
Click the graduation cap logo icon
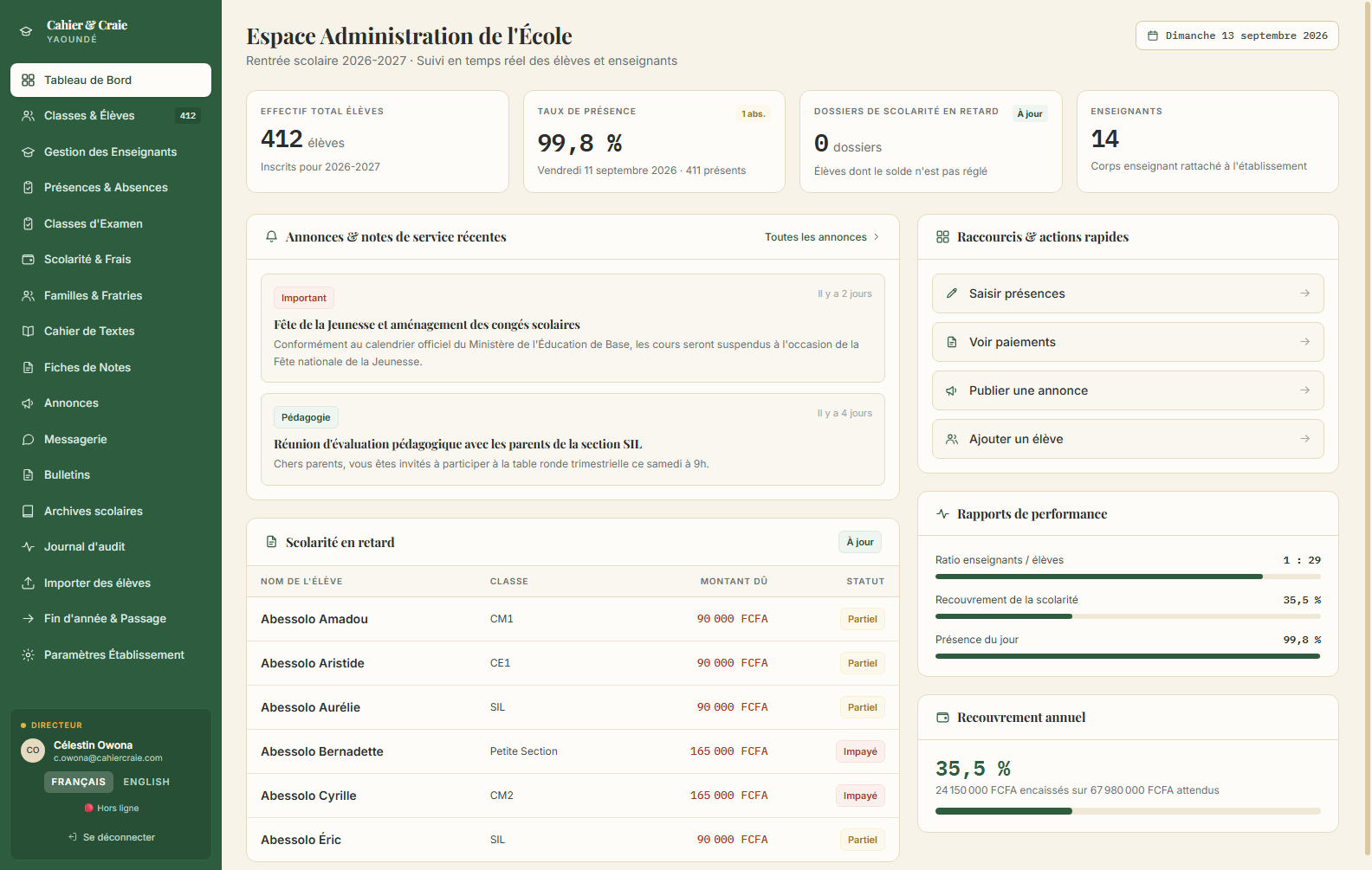pyautogui.click(x=26, y=31)
